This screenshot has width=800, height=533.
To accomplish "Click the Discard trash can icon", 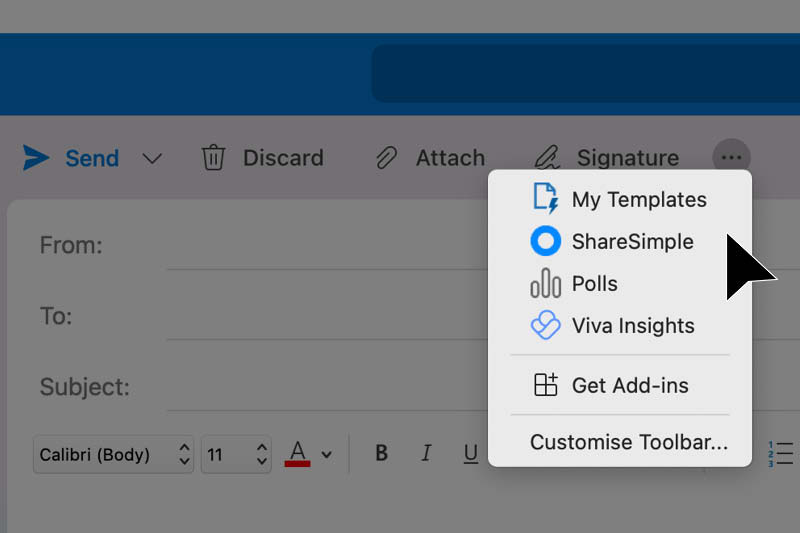I will (213, 158).
